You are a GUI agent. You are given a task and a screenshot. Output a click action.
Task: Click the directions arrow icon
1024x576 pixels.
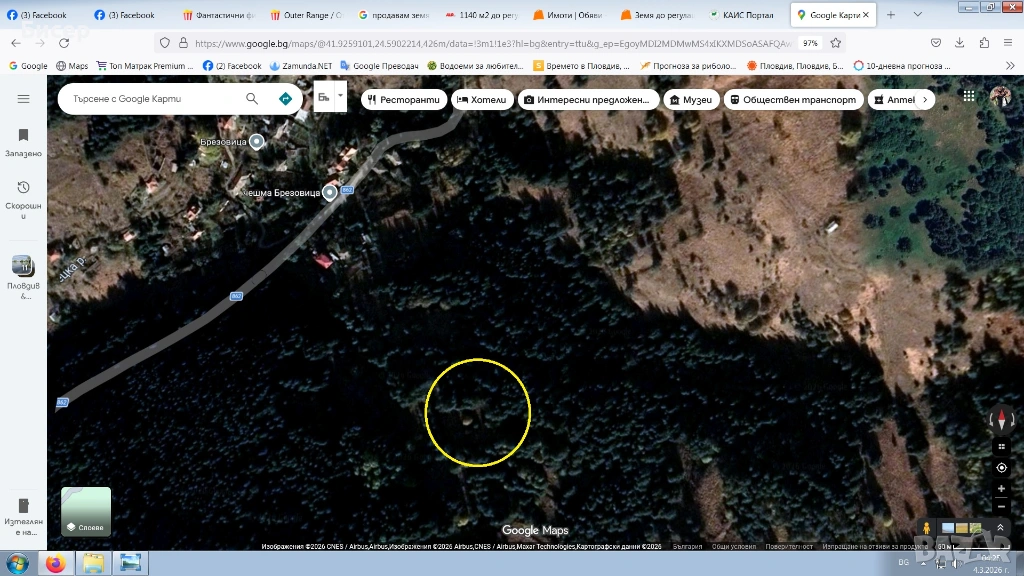285,99
